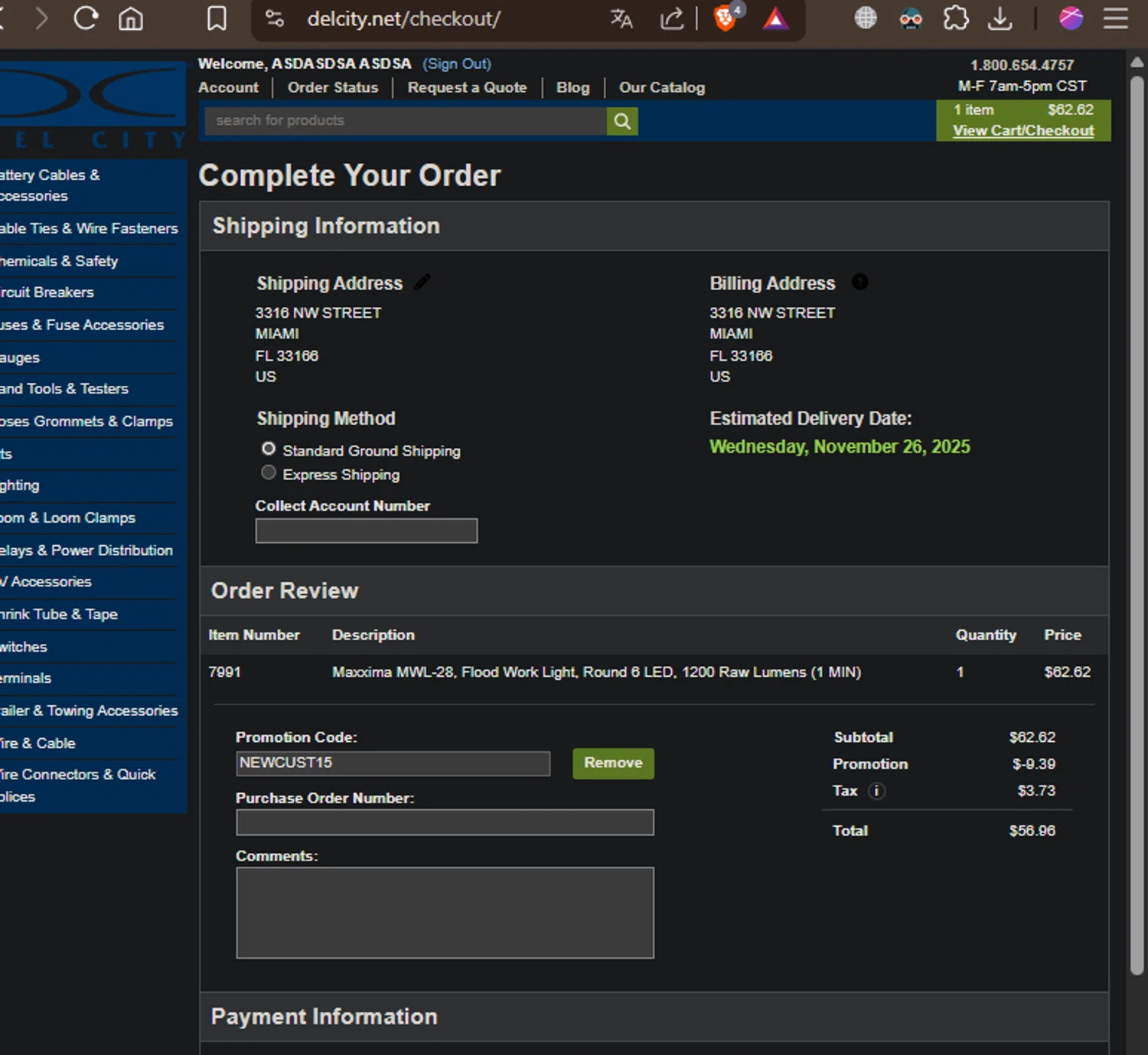Bookmark this page with the bookmark icon
The width and height of the screenshot is (1148, 1055).
tap(217, 18)
